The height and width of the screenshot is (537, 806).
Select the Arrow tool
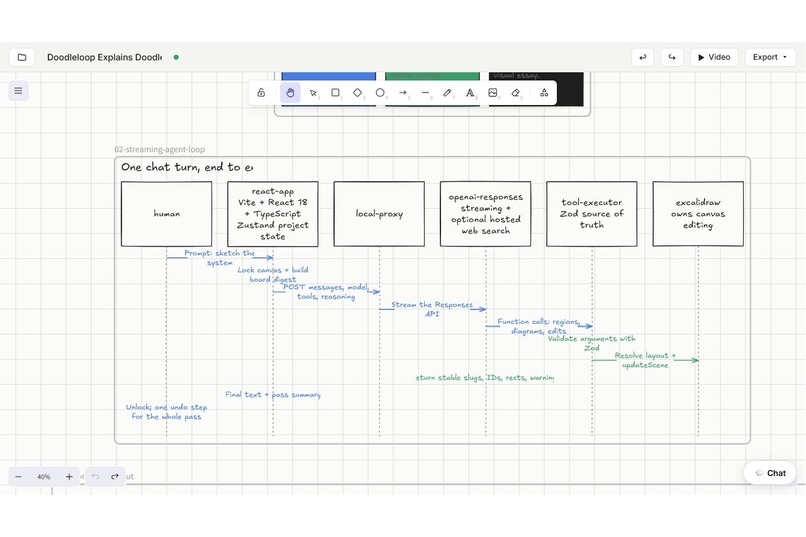coord(403,92)
